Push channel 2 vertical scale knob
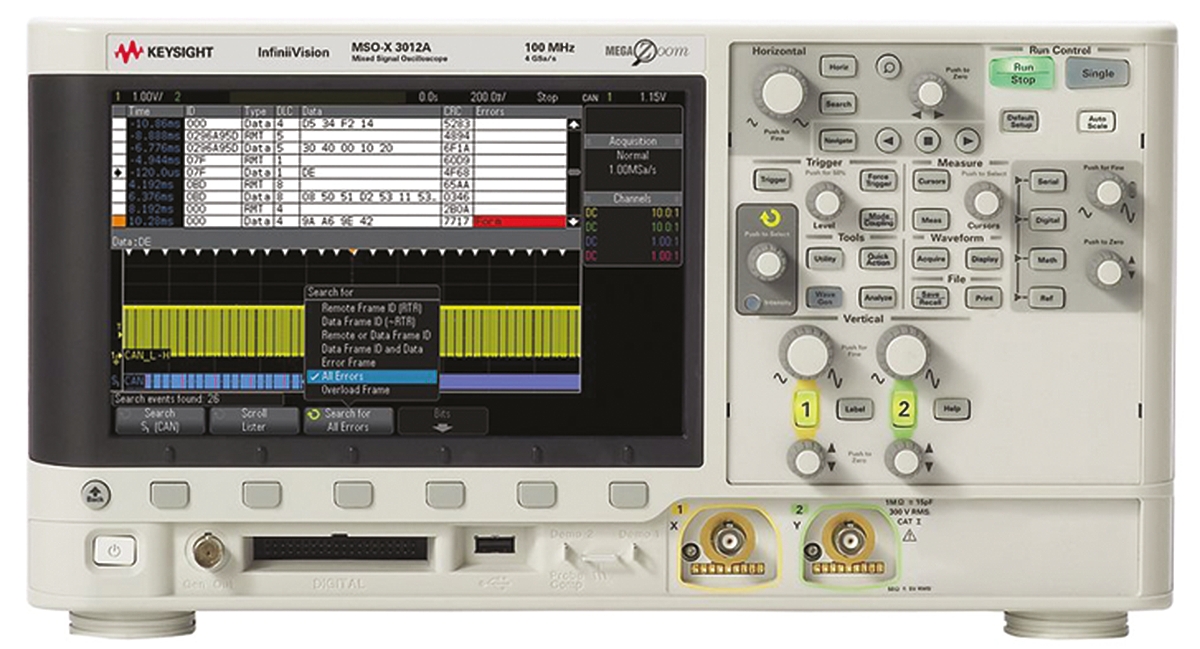The width and height of the screenshot is (1200, 649). (903, 353)
